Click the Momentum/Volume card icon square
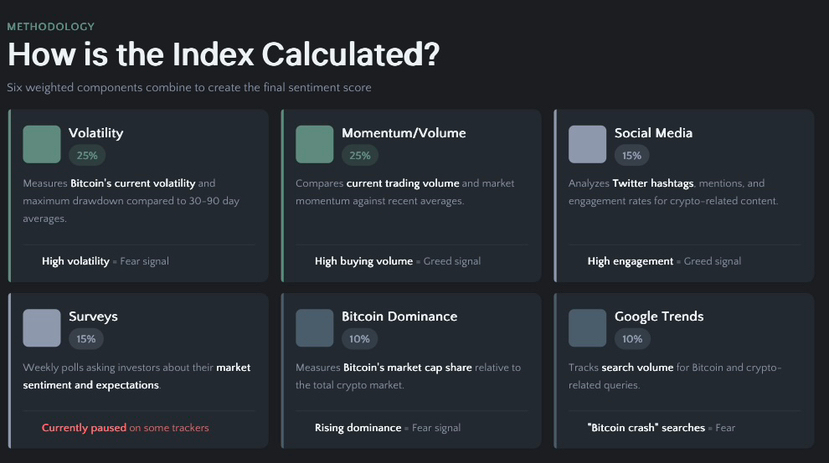 pyautogui.click(x=315, y=144)
